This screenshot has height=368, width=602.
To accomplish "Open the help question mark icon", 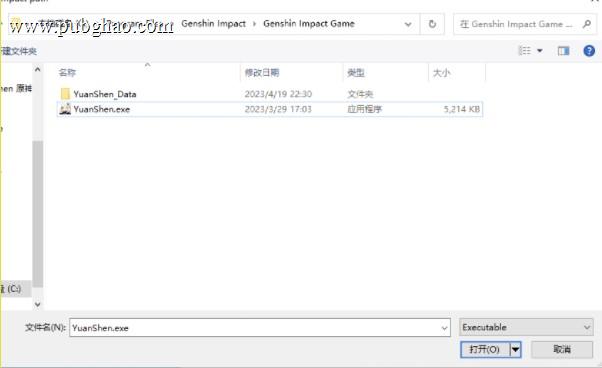I will click(589, 51).
